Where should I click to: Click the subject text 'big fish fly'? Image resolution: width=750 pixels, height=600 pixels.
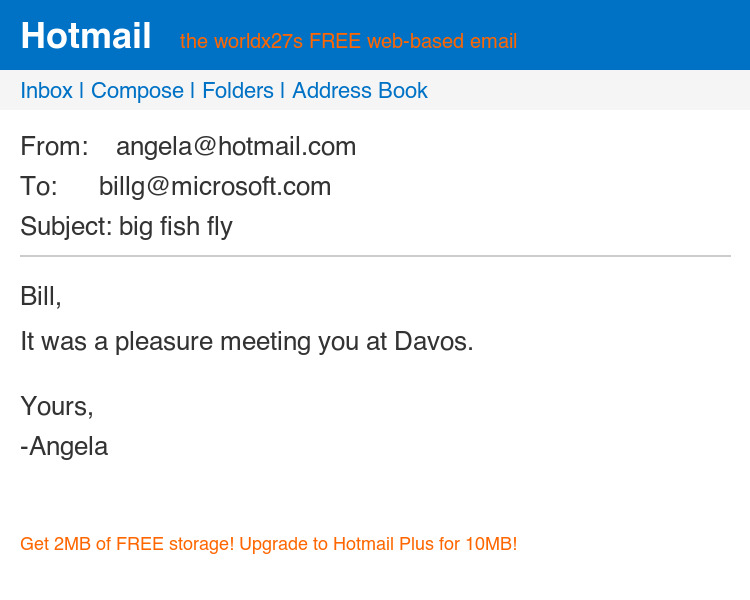pos(176,227)
